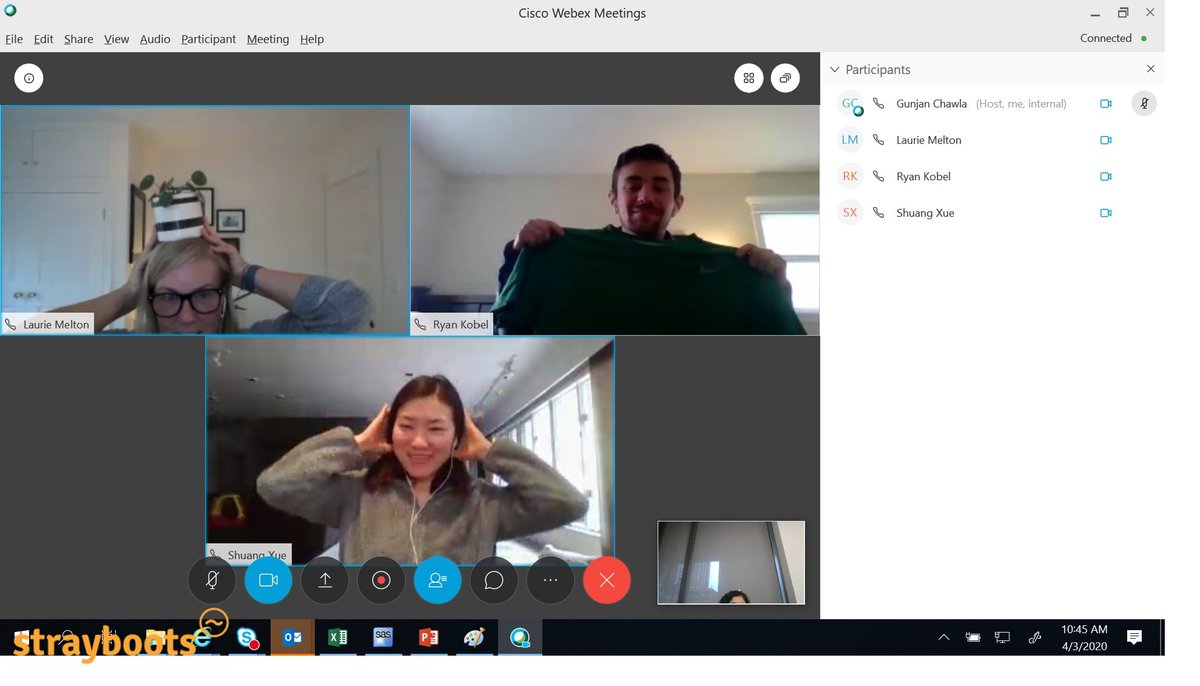End the meeting with the red X button
Screen dimensions: 1200x686
(x=607, y=580)
